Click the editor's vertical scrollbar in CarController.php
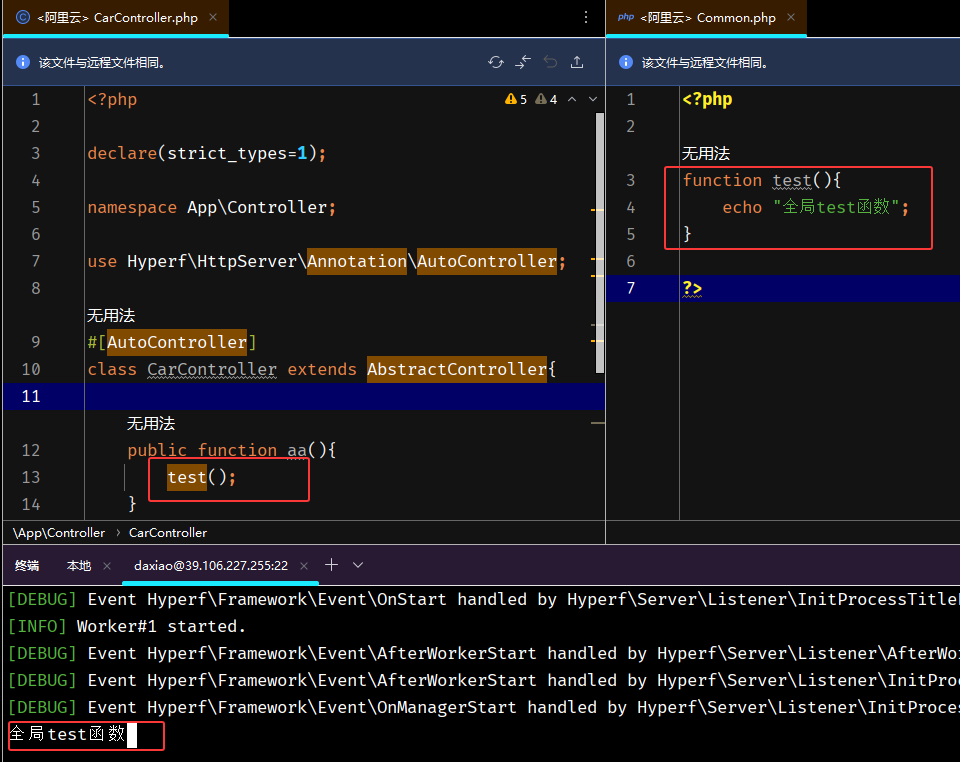 point(600,240)
